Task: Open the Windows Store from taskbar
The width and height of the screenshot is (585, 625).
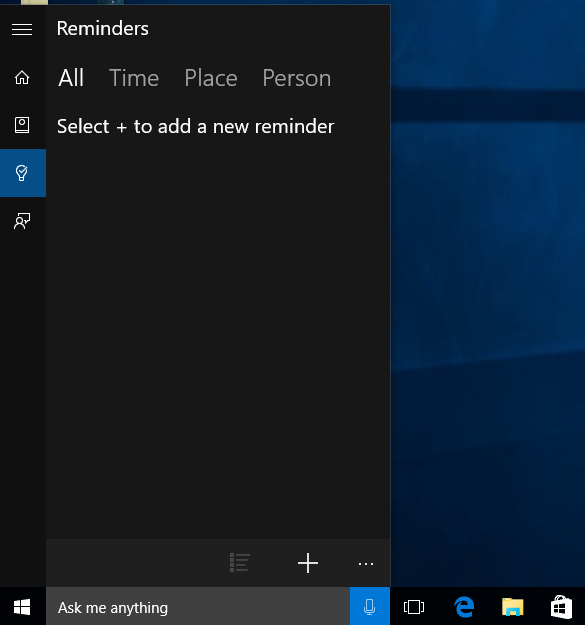Action: click(561, 607)
